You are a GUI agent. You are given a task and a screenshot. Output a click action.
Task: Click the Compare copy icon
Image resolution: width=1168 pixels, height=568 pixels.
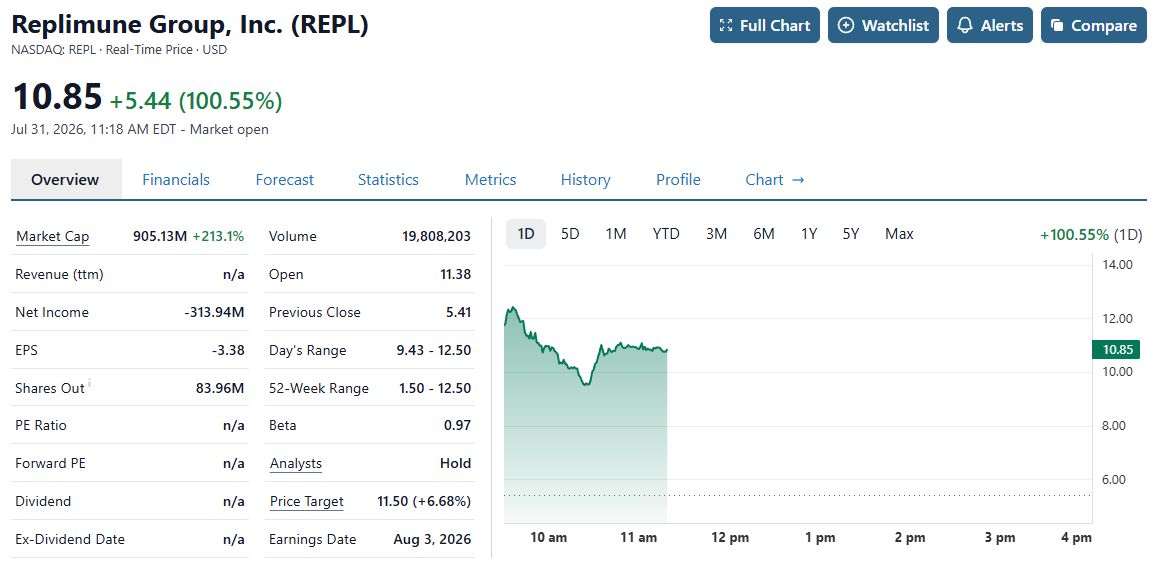[x=1057, y=25]
